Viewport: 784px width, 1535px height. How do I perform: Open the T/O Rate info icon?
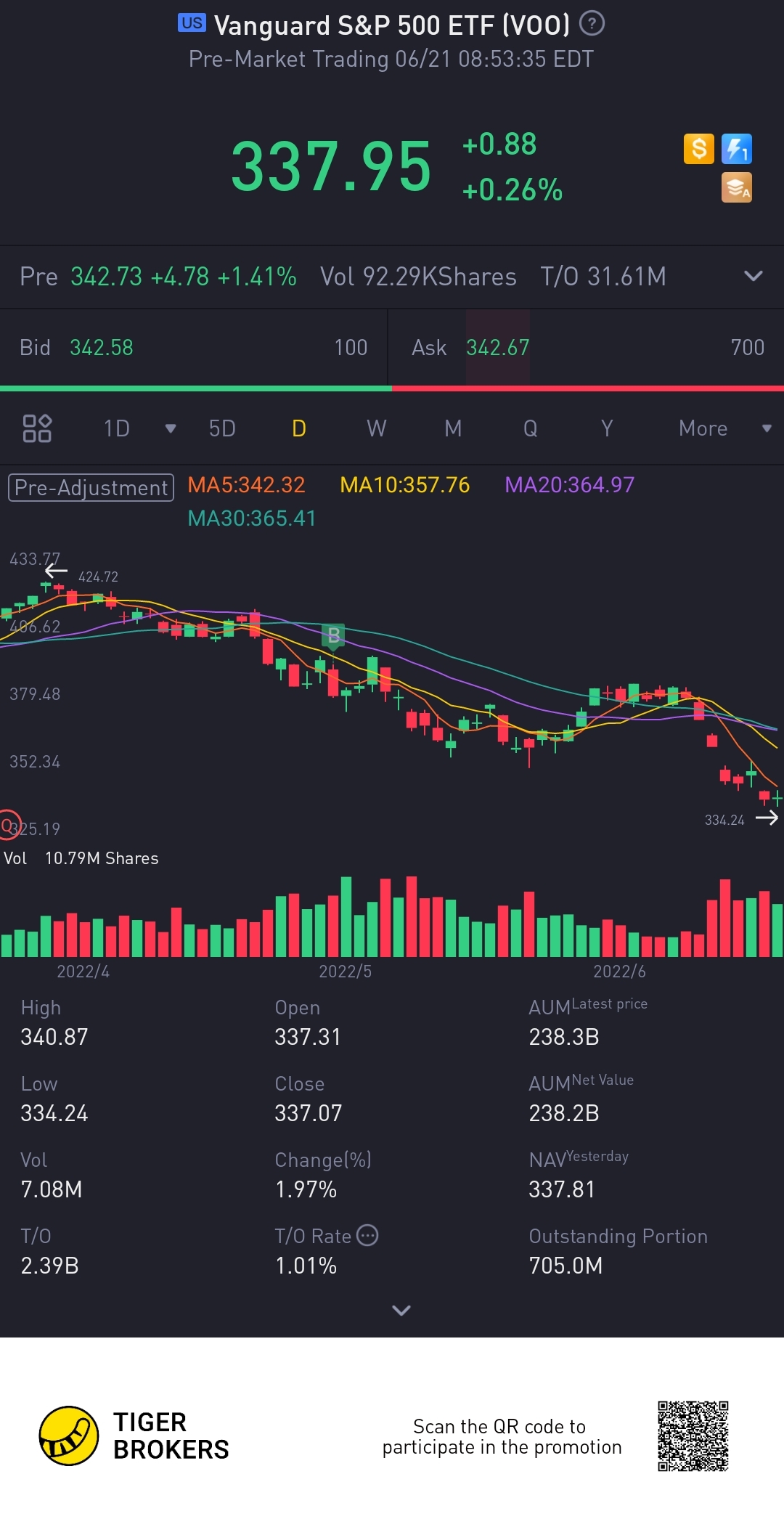point(368,1235)
